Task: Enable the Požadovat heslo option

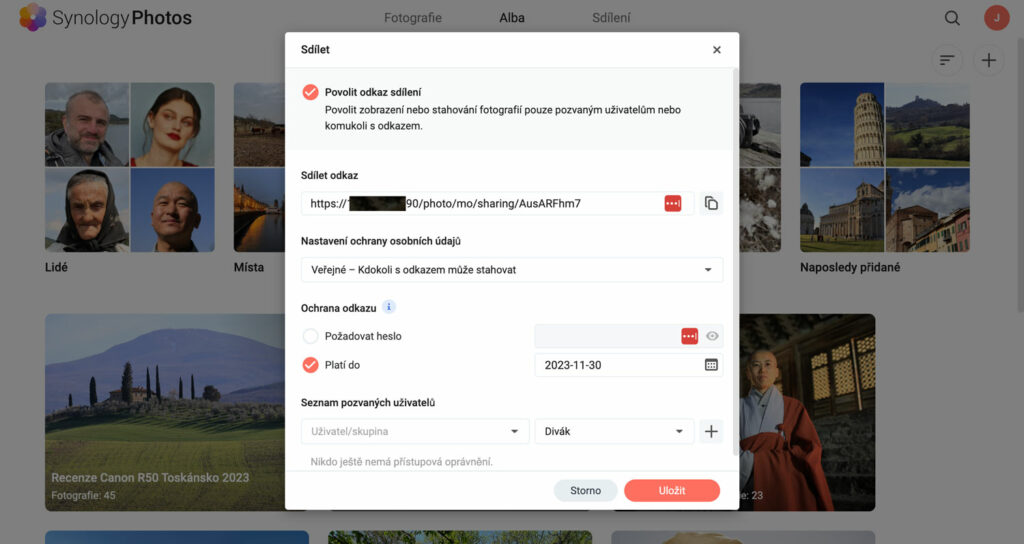Action: point(310,336)
